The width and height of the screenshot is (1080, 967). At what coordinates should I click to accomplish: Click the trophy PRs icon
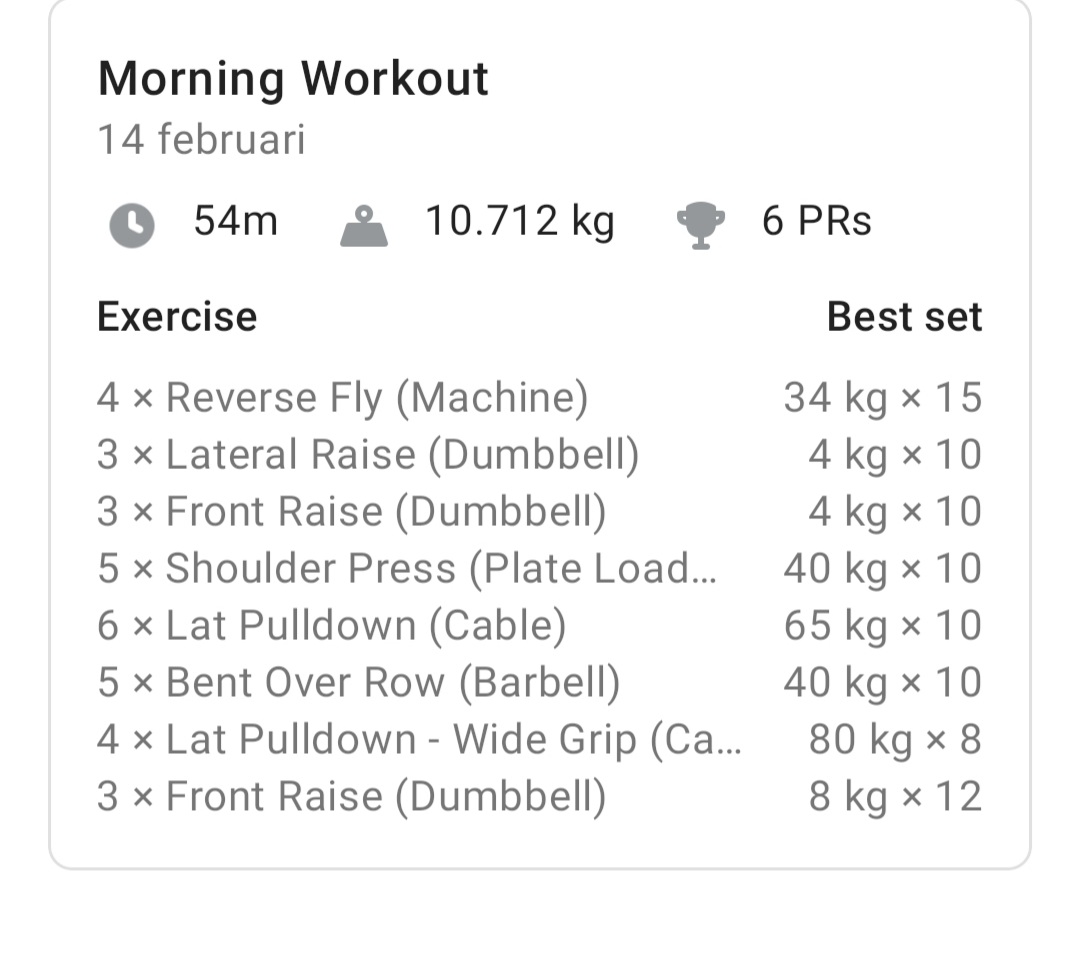[700, 225]
